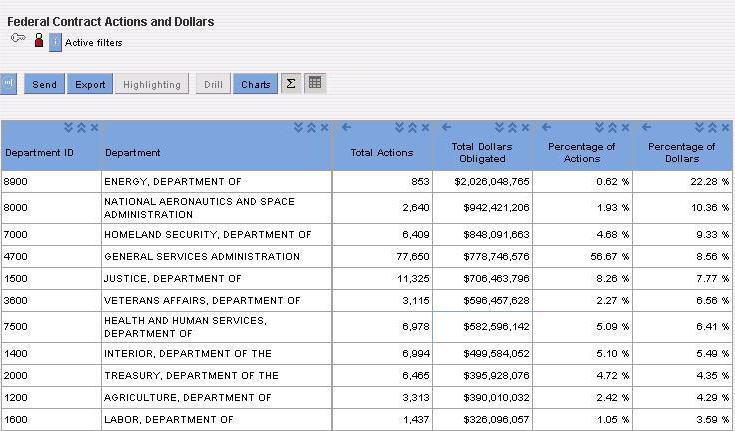This screenshot has width=735, height=431.
Task: Click the Highlighting button
Action: coord(152,84)
